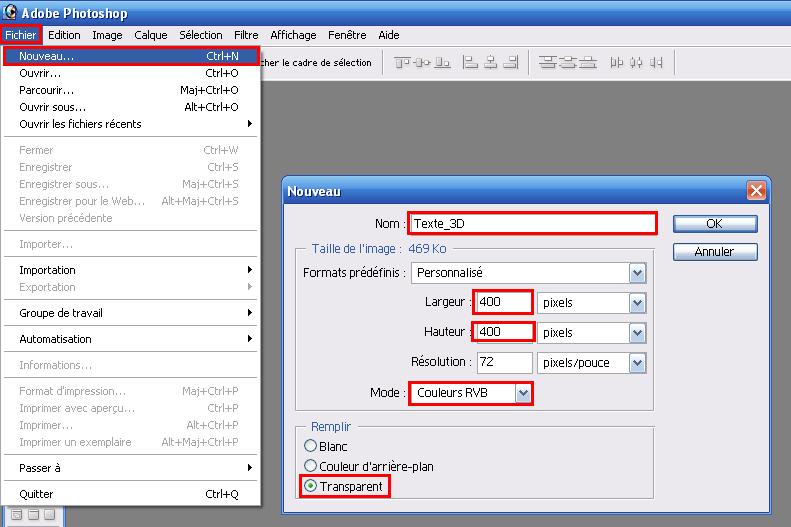Open the Largeur units dropdown
This screenshot has height=527, width=791.
coord(637,303)
